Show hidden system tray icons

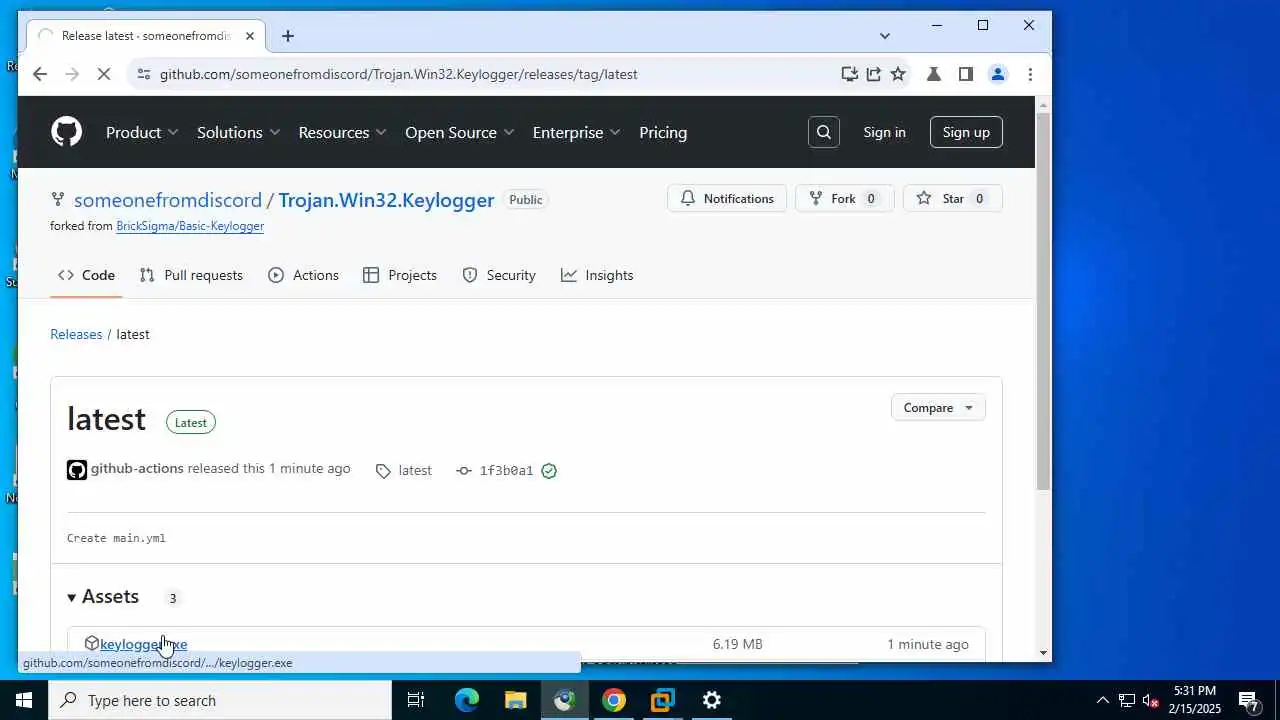pyautogui.click(x=1103, y=700)
